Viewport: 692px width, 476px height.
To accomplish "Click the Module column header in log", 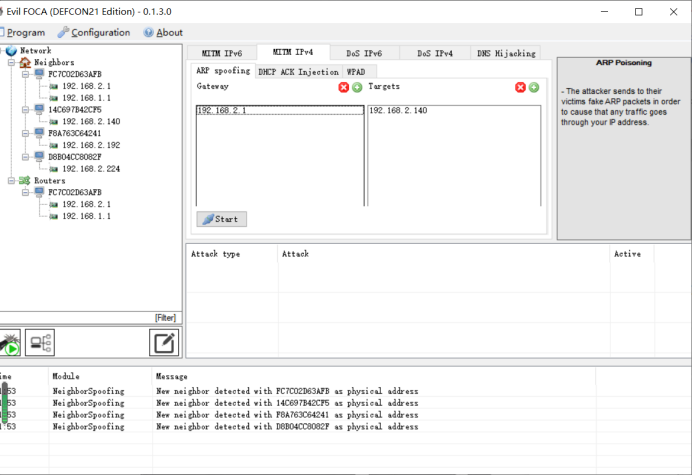I will (100, 376).
